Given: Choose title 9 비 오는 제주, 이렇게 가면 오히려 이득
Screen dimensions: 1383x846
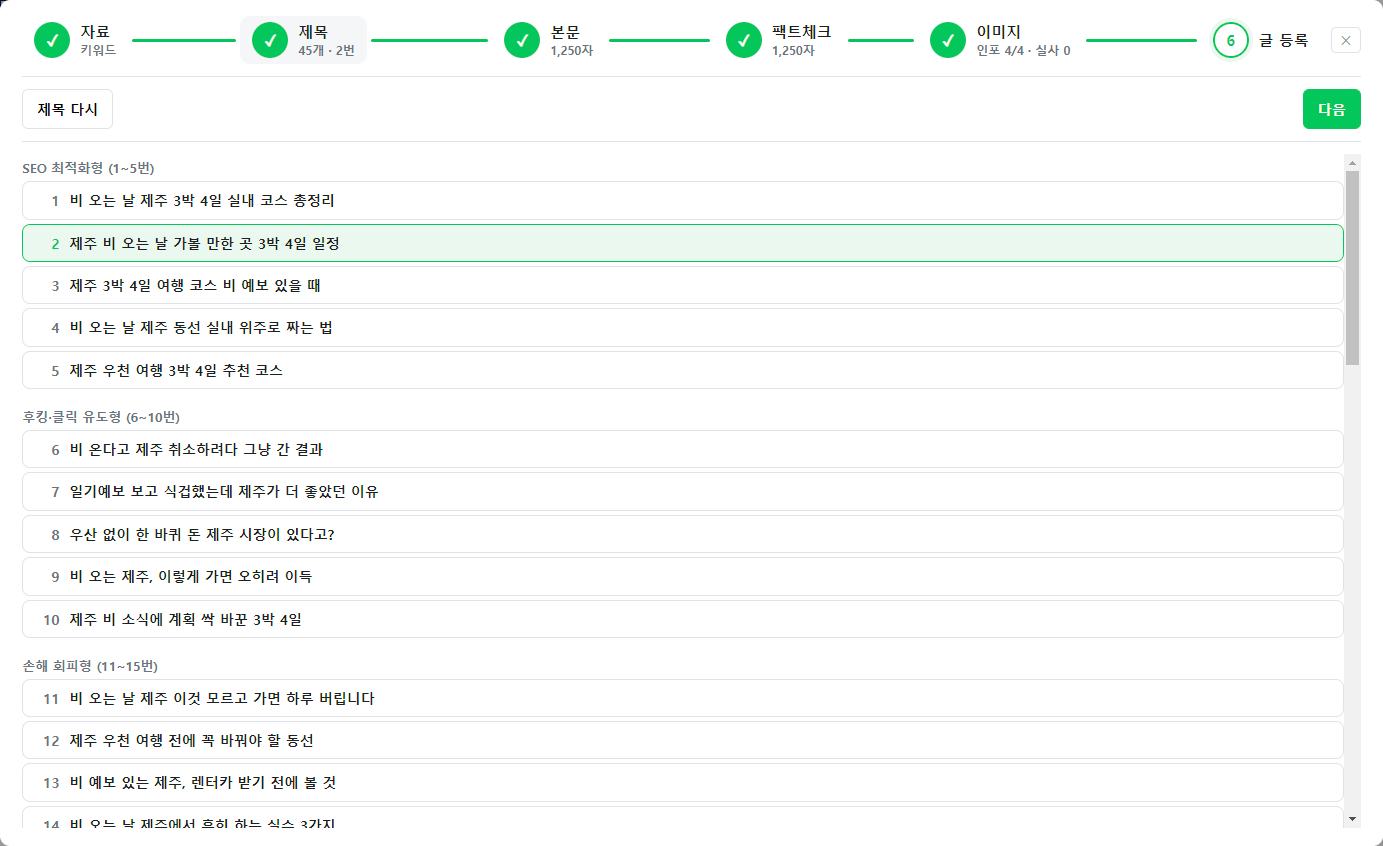Looking at the screenshot, I should pos(682,577).
